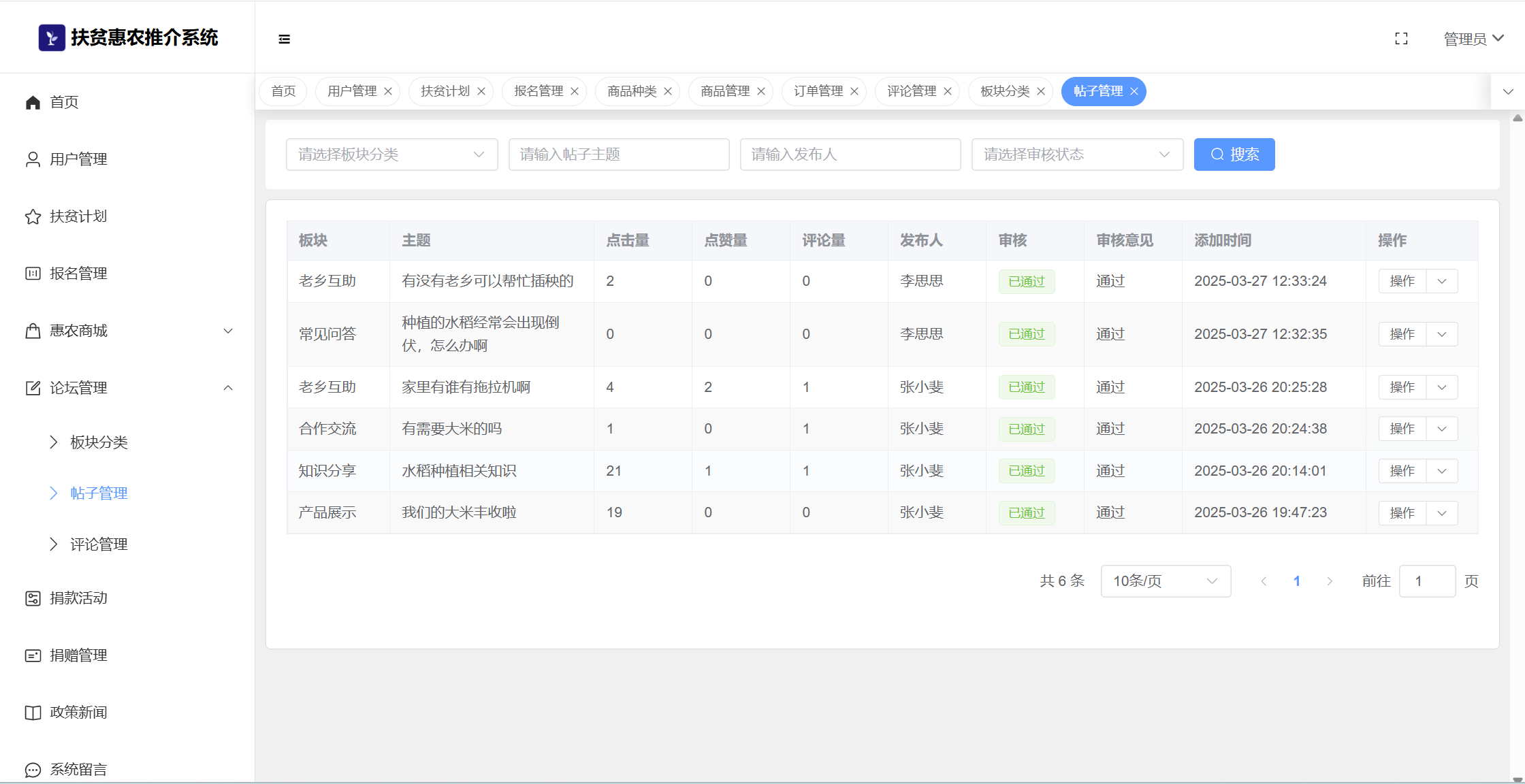
Task: Expand 操作 dropdown arrow for first row
Action: coord(1442,281)
